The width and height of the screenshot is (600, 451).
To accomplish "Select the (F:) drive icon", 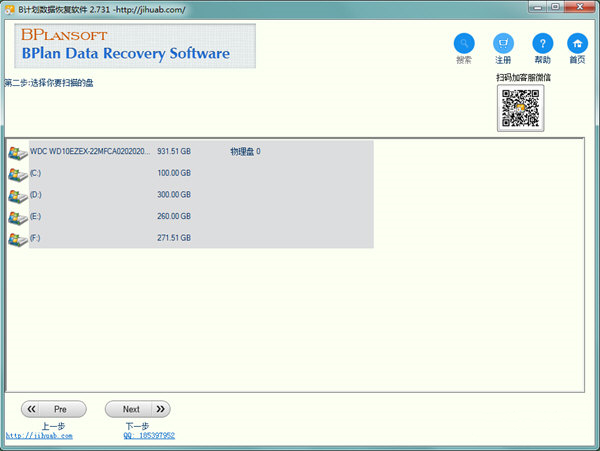I will (x=18, y=238).
